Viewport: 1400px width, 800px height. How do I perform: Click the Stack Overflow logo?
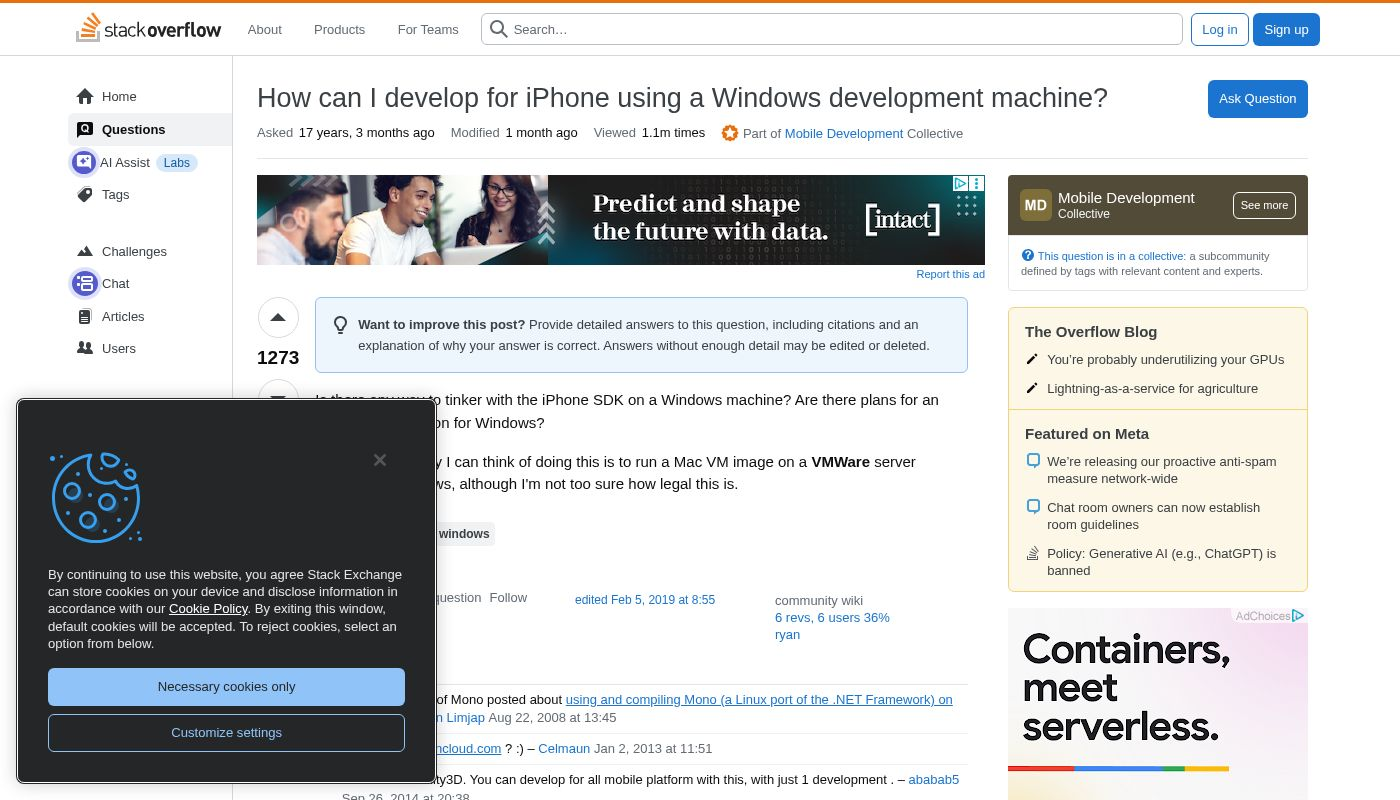click(148, 29)
